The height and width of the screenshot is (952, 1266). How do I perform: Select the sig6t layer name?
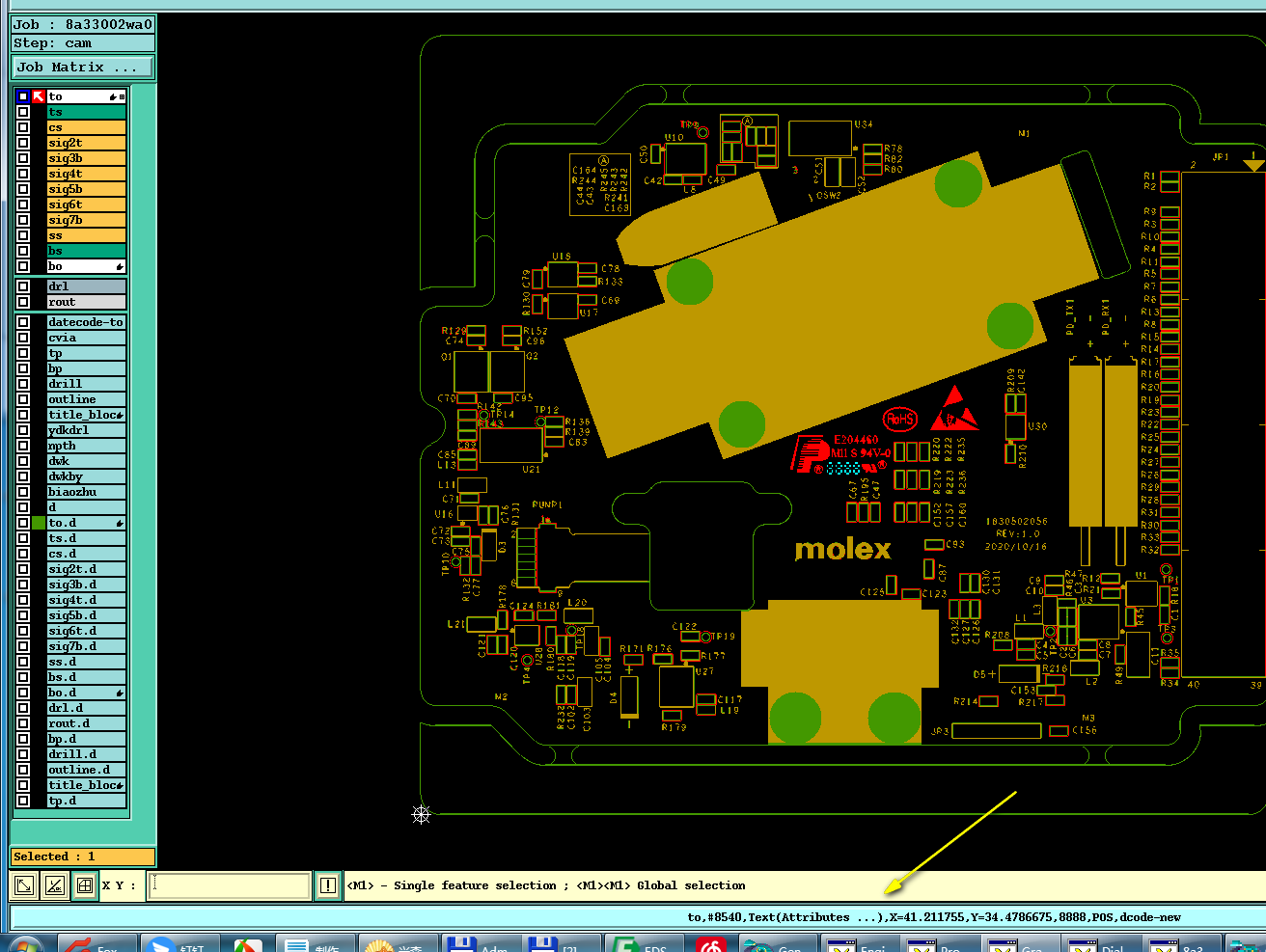(87, 204)
